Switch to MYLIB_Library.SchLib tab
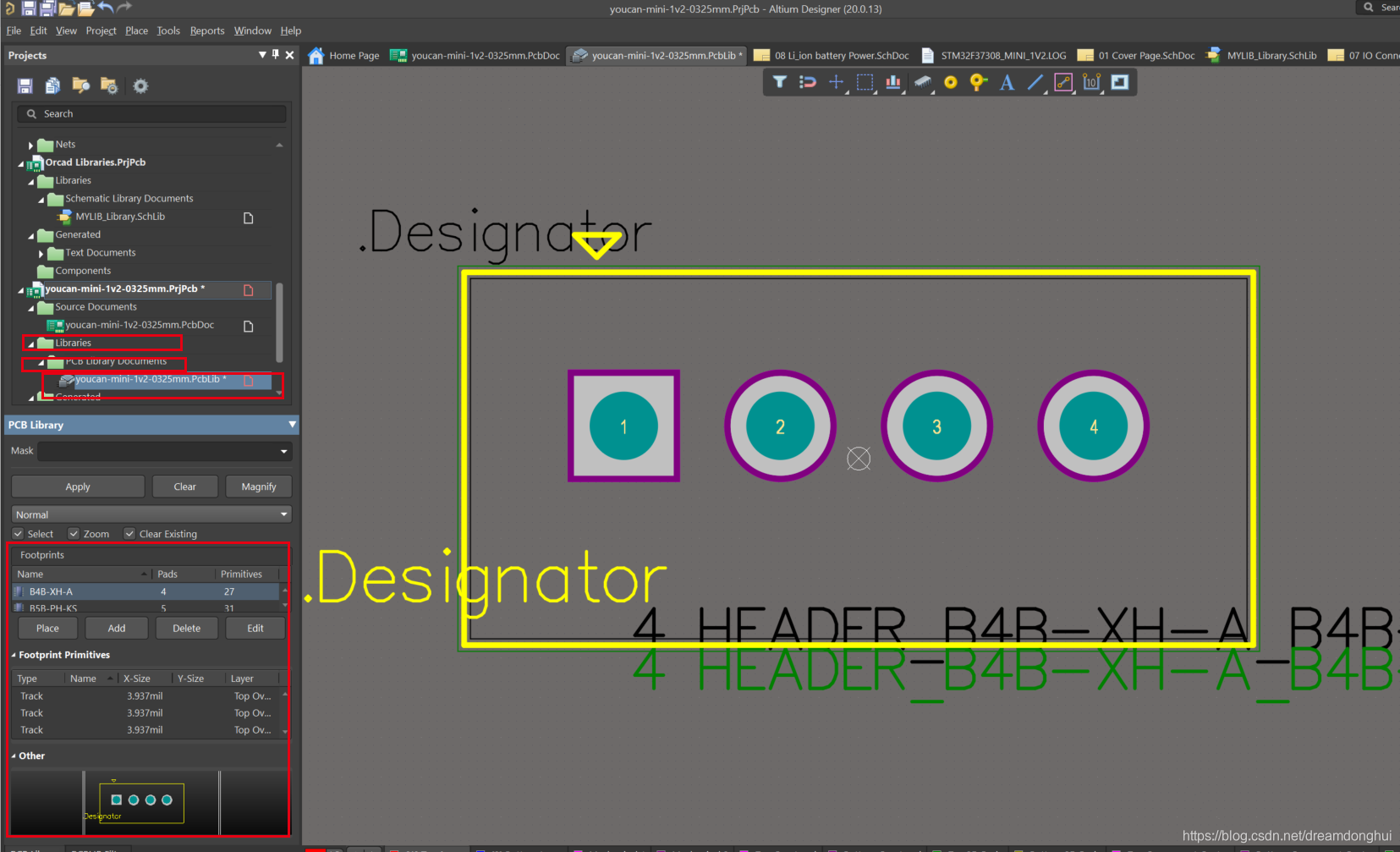Image resolution: width=1400 pixels, height=852 pixels. click(1261, 56)
